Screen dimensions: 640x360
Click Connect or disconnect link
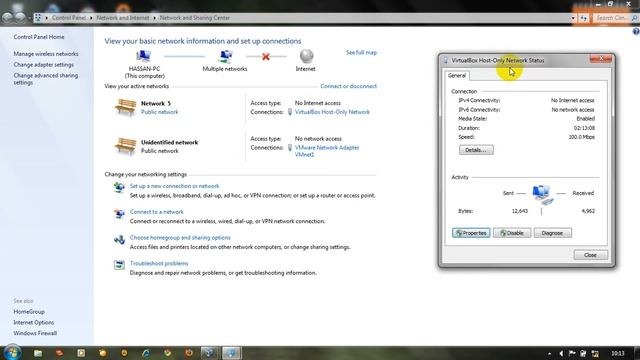[349, 86]
